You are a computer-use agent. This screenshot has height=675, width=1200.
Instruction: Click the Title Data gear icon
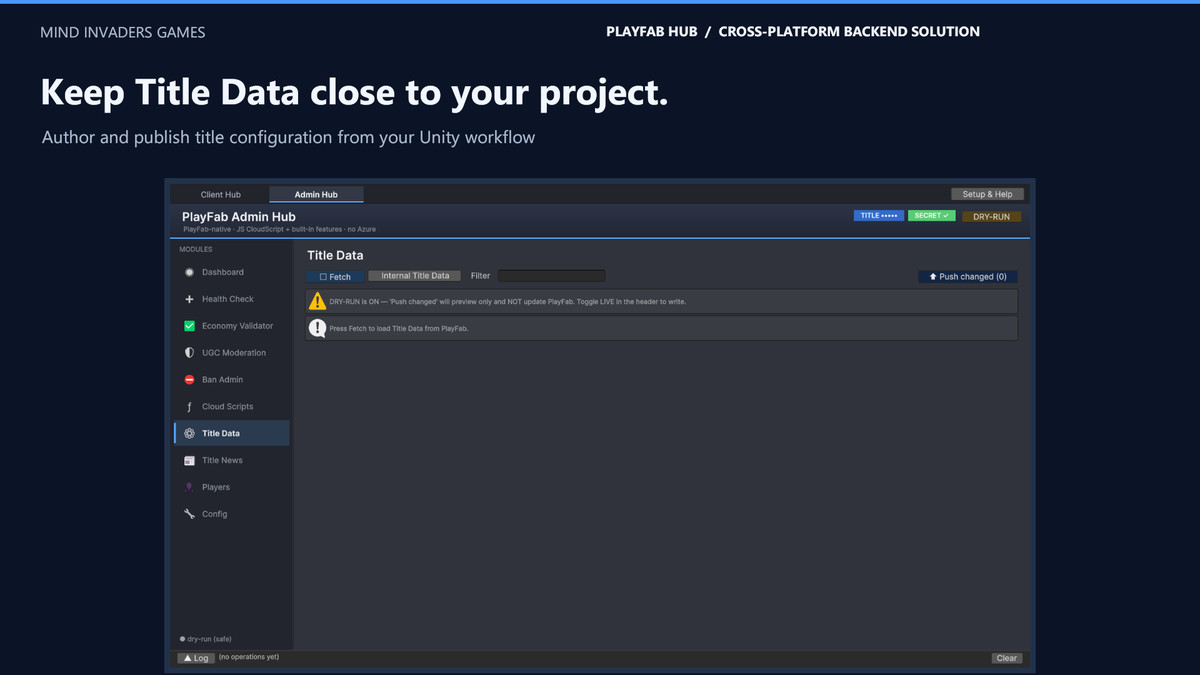click(x=189, y=434)
